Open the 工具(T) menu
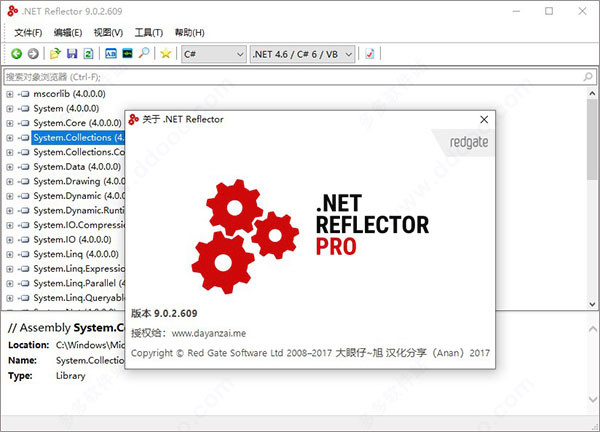Screen dimensions: 600x432 pos(148,33)
